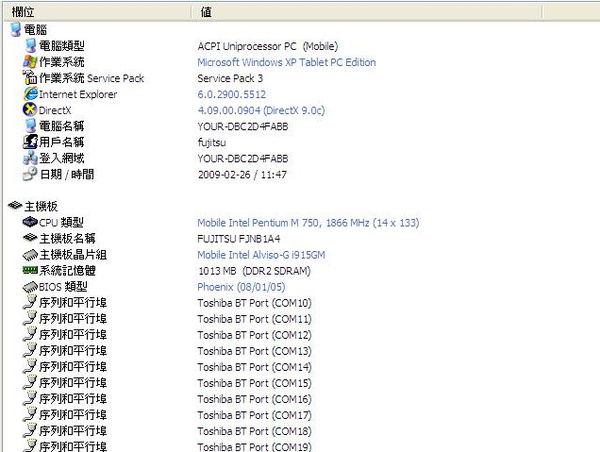Open the Mobile Intel Pentium M 750 link
600x452 pixels.
click(308, 223)
